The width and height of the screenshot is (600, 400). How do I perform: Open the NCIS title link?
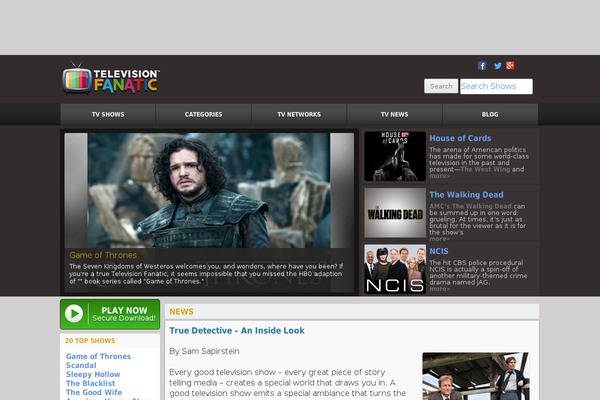[439, 251]
